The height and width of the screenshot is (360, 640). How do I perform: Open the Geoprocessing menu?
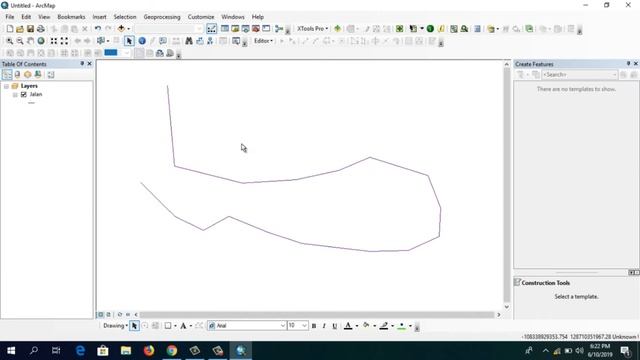click(x=162, y=17)
